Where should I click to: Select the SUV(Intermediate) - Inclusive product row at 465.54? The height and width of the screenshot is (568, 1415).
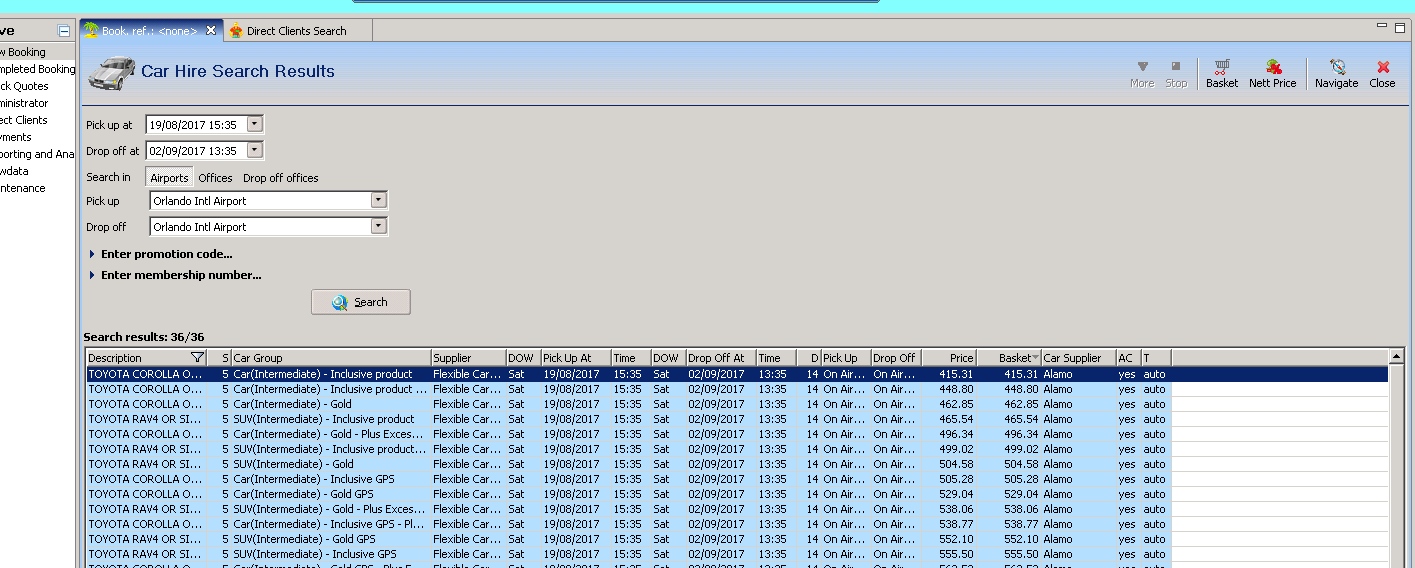(737, 419)
